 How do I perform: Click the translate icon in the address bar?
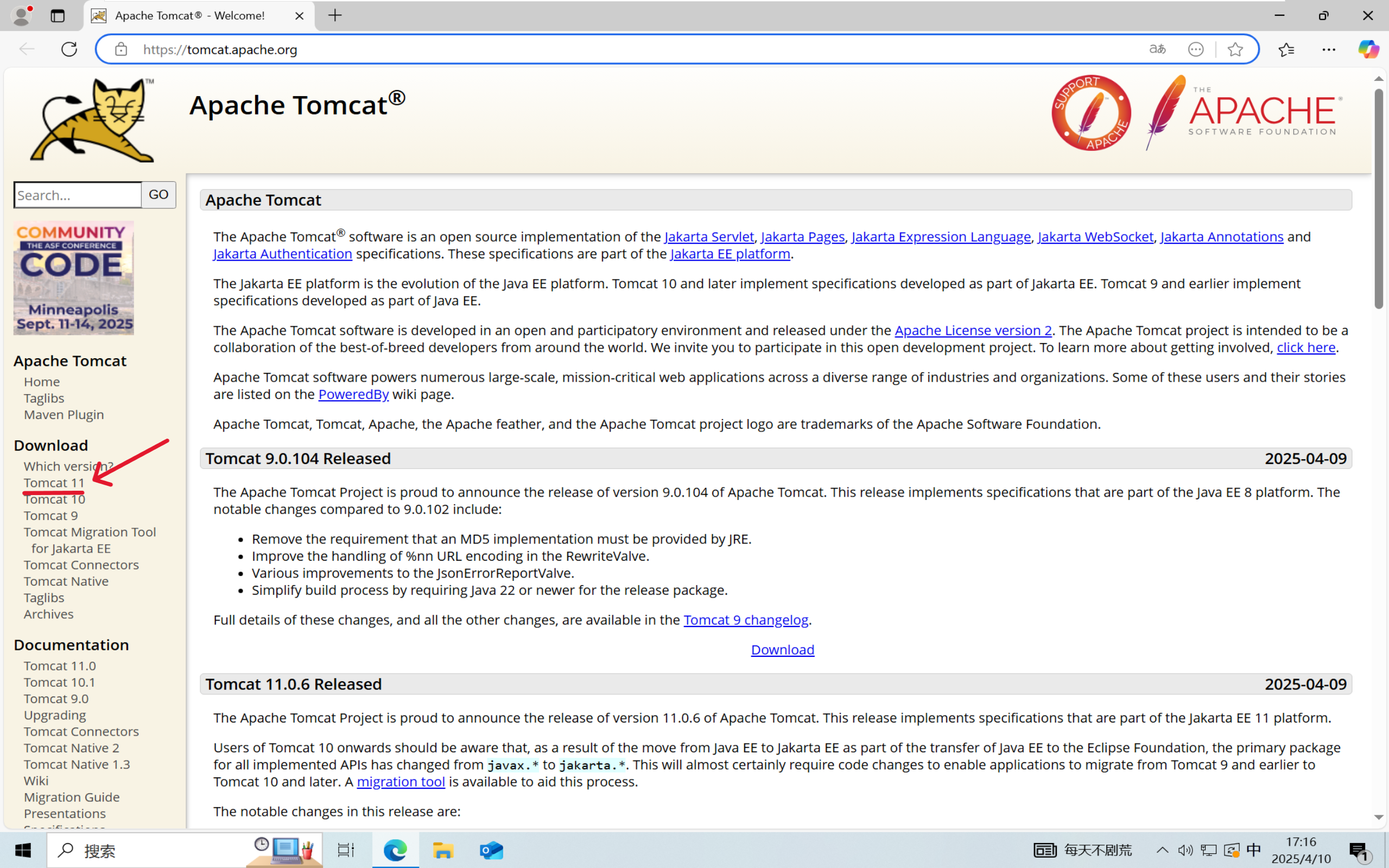coord(1157,49)
